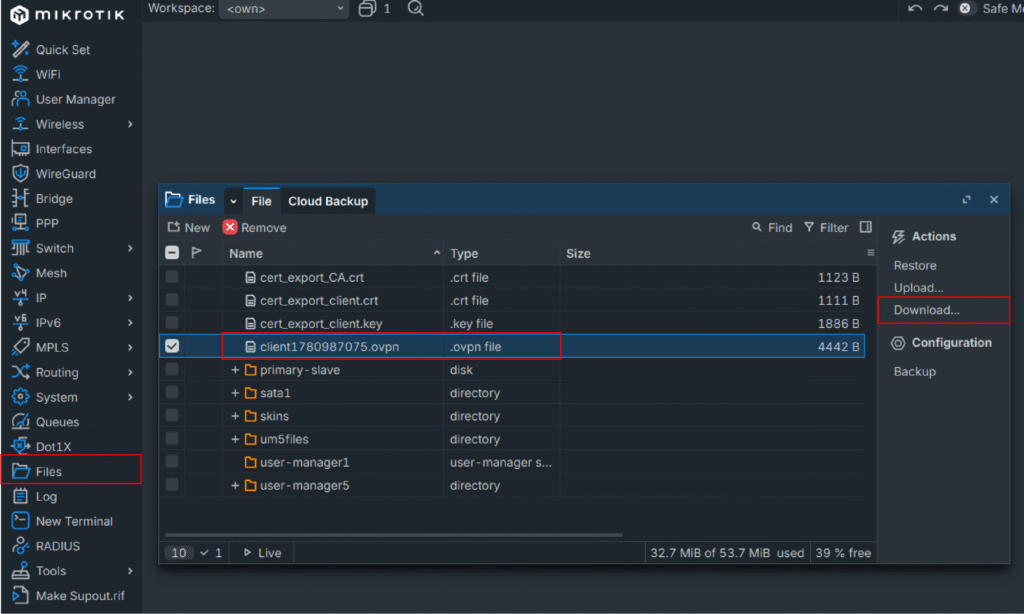Viewport: 1024px width, 614px height.
Task: Click the Remove button
Action: click(255, 227)
